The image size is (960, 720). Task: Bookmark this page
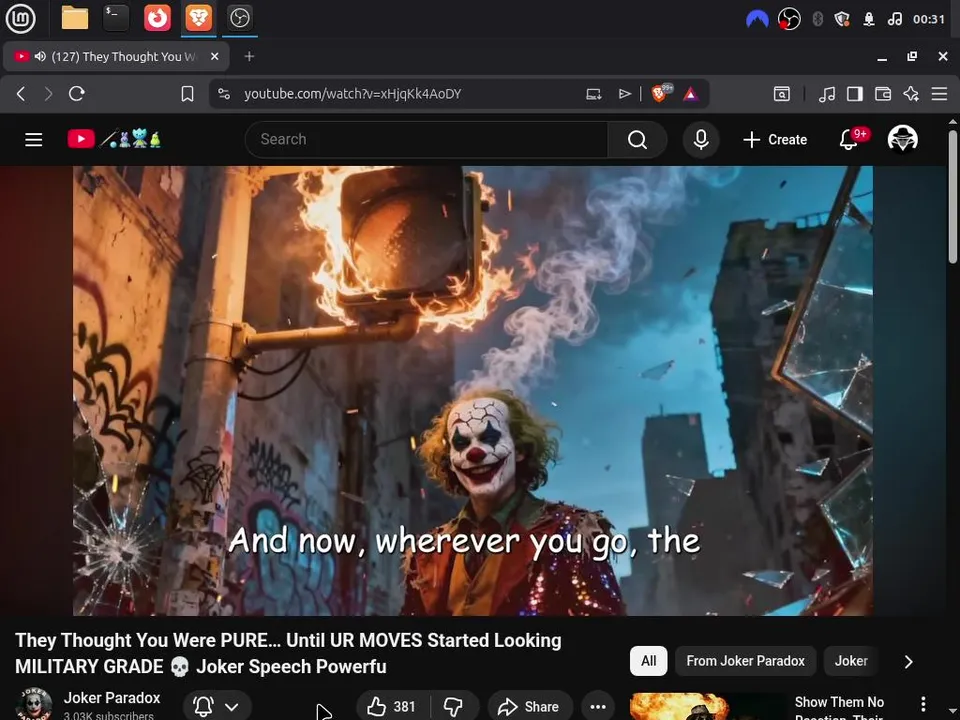click(x=187, y=94)
